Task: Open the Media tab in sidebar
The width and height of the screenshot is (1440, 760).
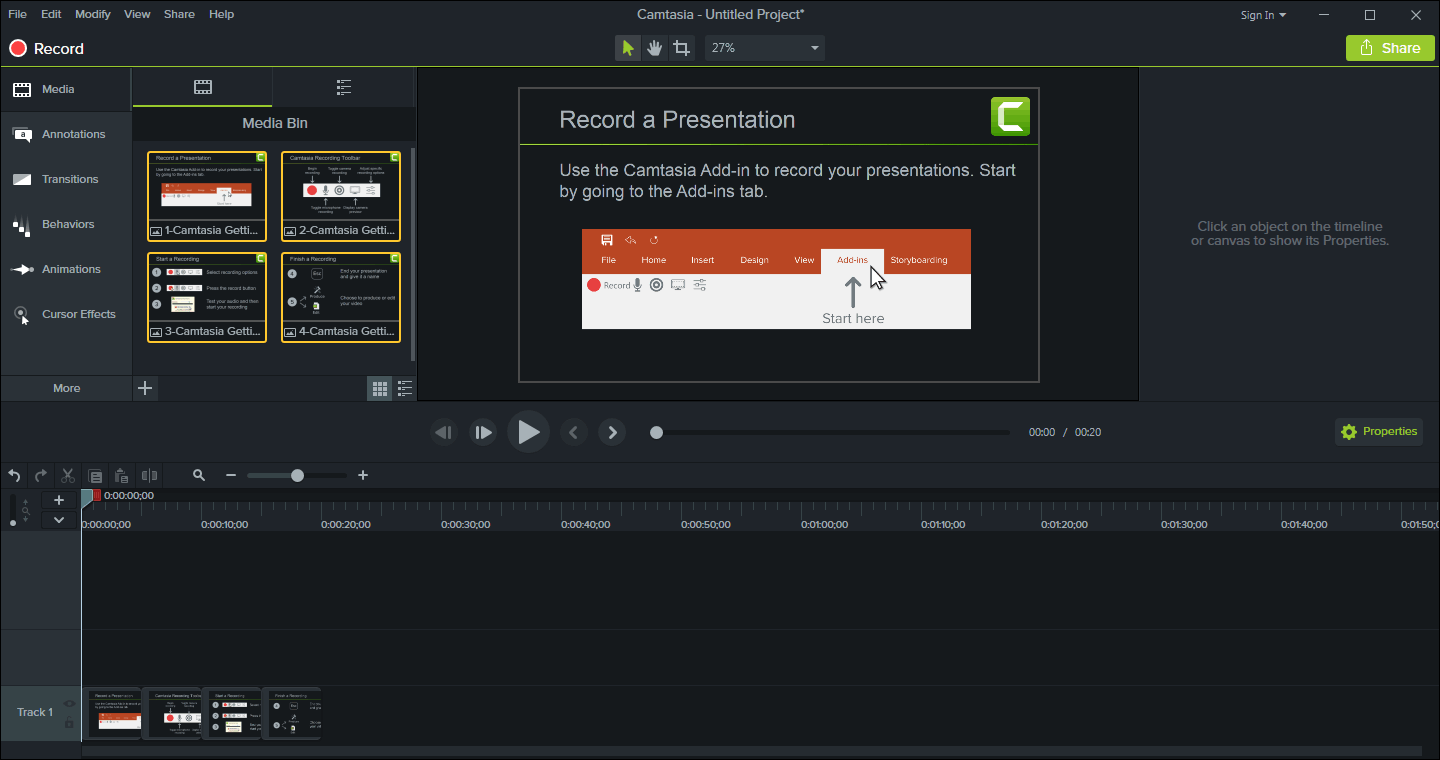Action: click(x=66, y=89)
